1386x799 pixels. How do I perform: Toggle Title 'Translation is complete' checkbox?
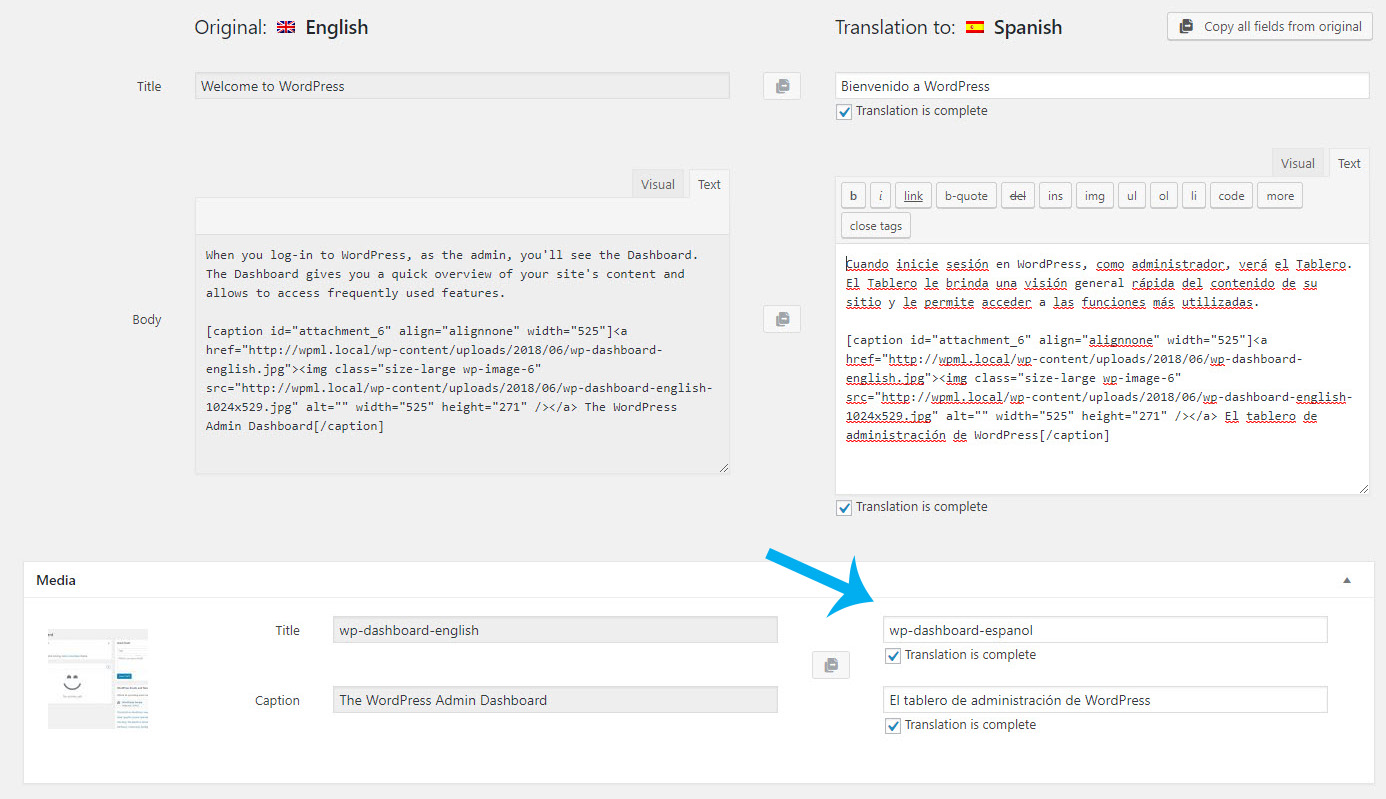(844, 112)
